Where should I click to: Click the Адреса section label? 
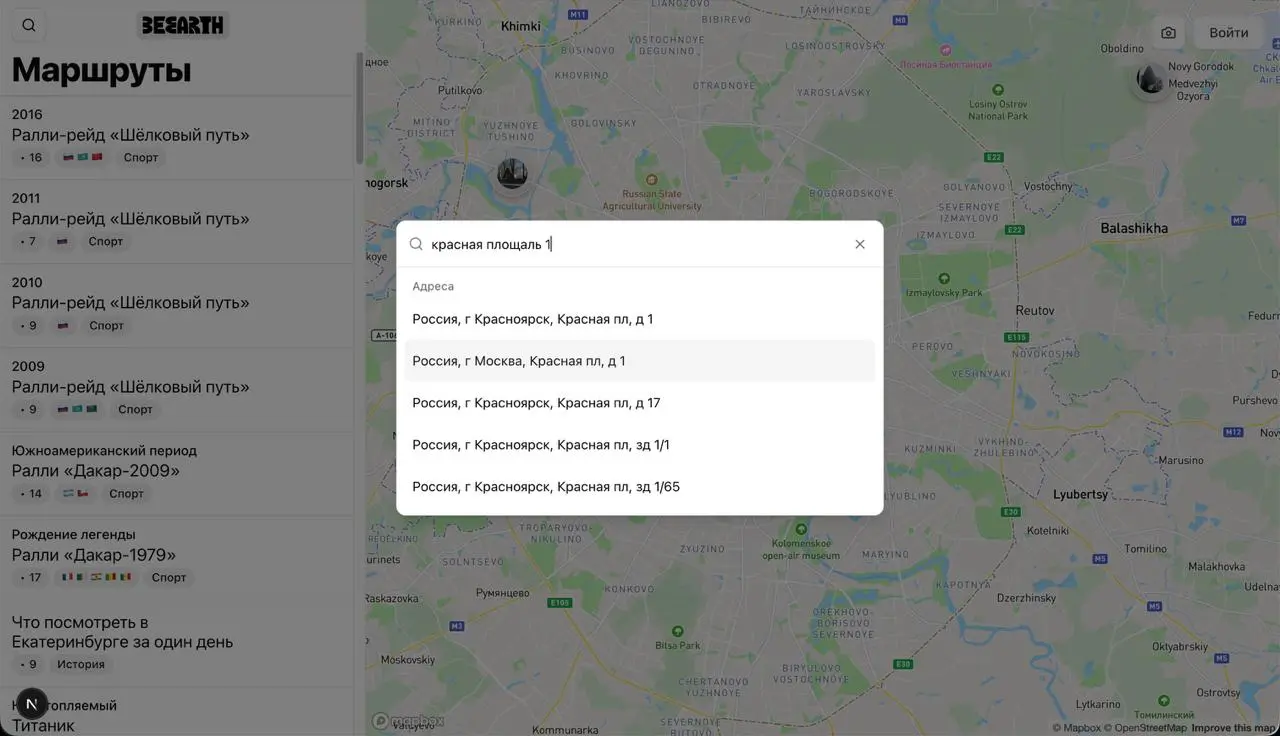(x=433, y=286)
